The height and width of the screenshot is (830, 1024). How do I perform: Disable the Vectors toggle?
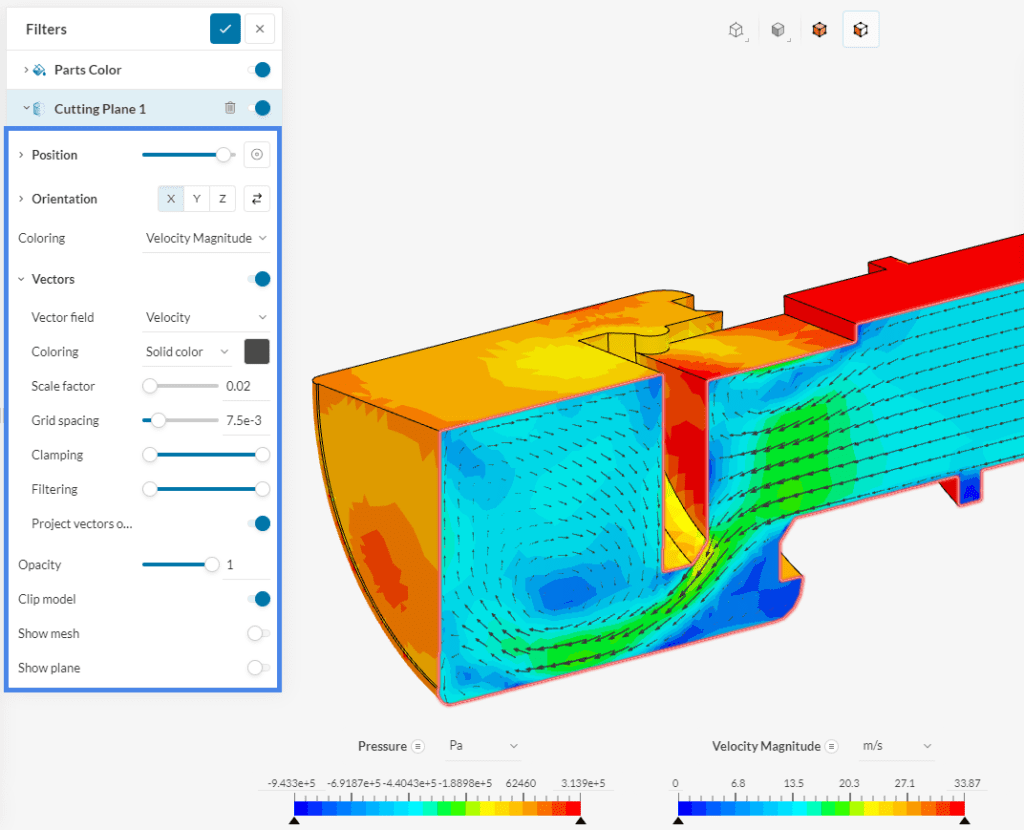(x=262, y=279)
